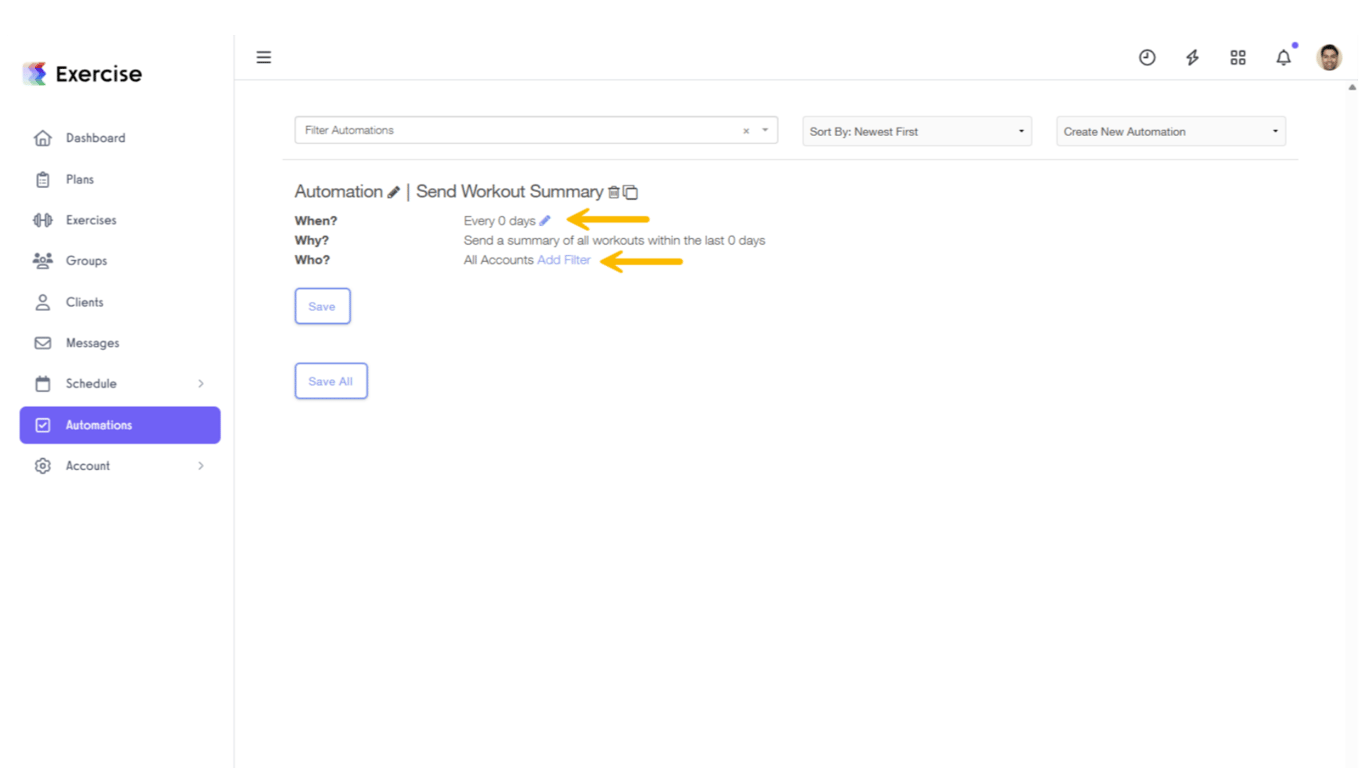Click the Add Filter link
Image resolution: width=1366 pixels, height=768 pixels.
pos(564,259)
